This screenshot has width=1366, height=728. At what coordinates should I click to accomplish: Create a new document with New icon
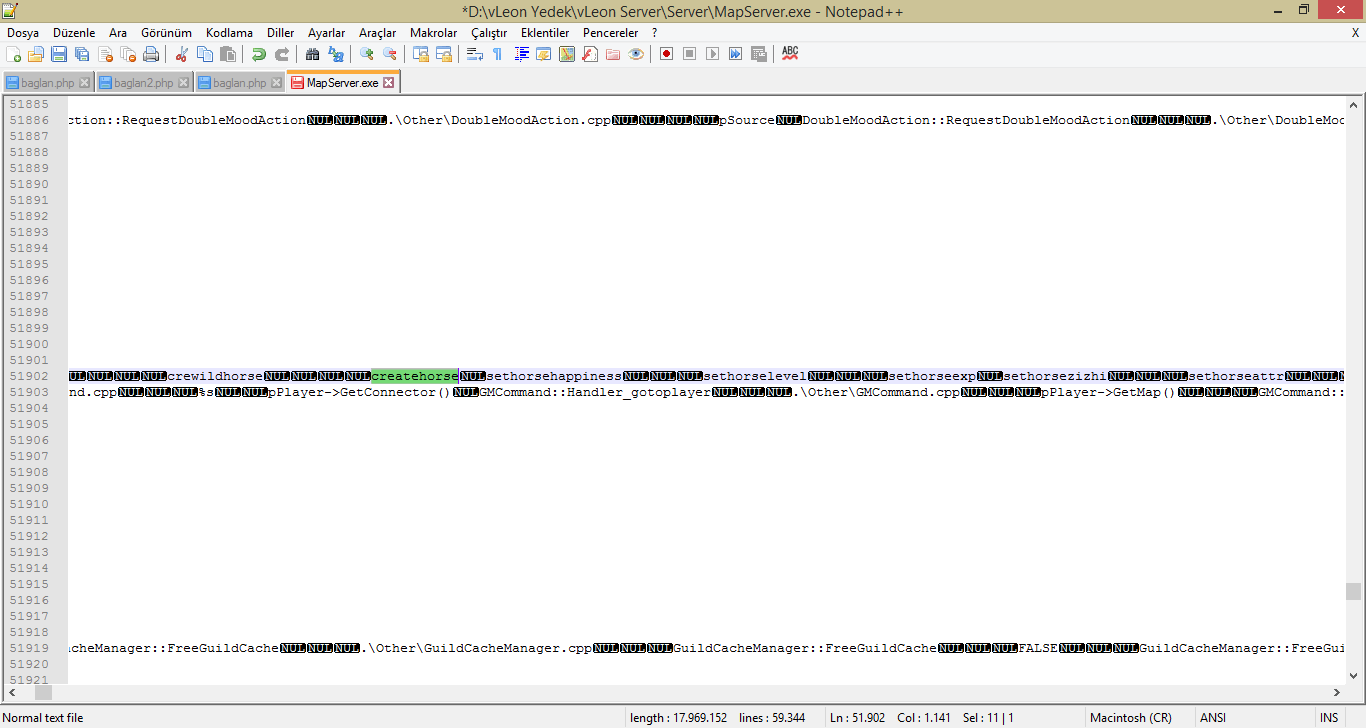(x=14, y=54)
